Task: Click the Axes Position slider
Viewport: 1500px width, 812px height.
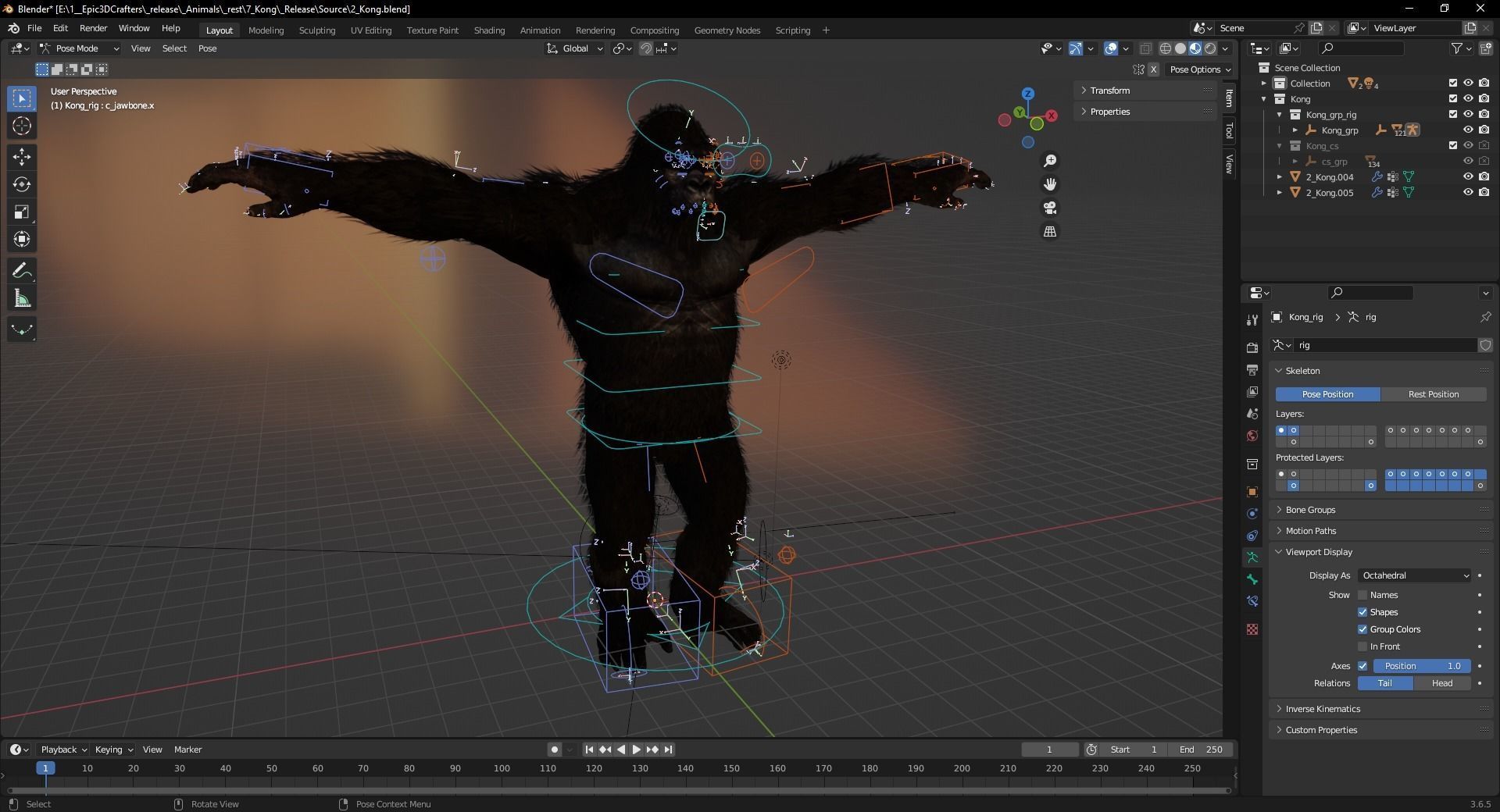Action: (x=1422, y=666)
